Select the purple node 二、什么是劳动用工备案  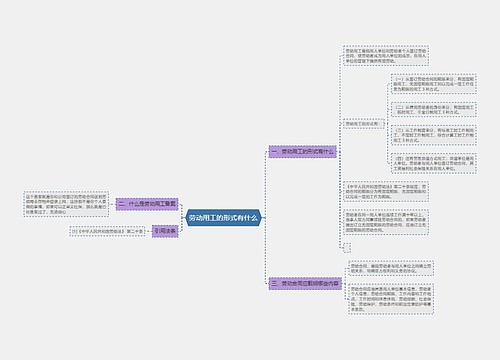147,204
